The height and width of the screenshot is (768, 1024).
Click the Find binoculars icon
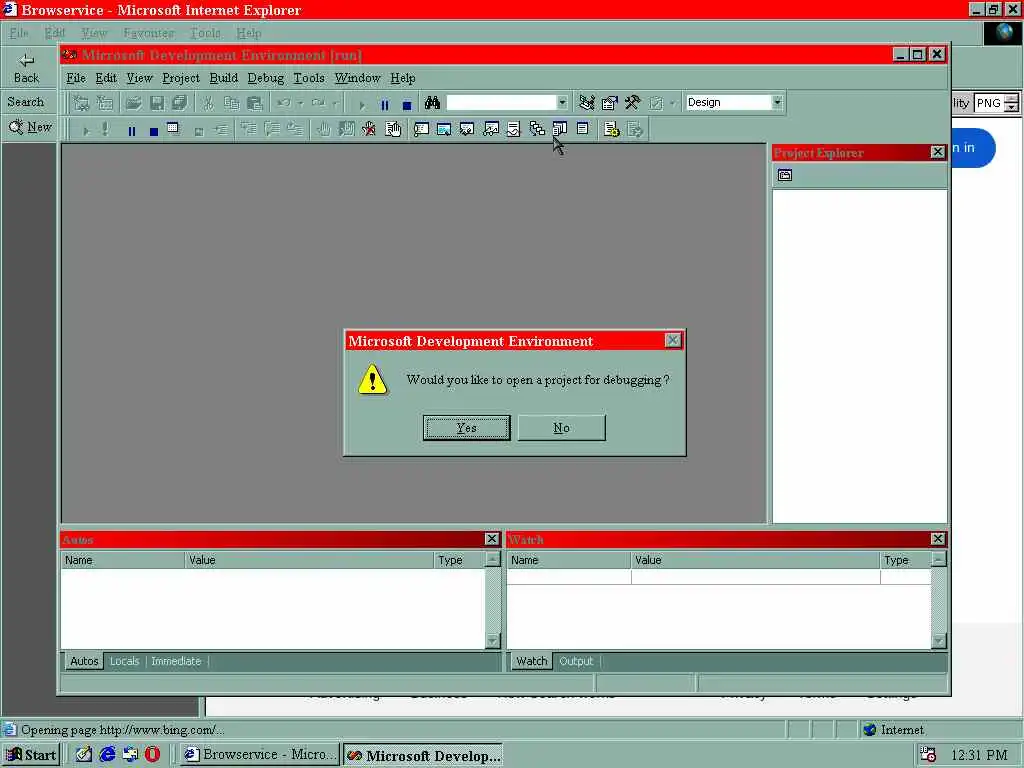[432, 103]
